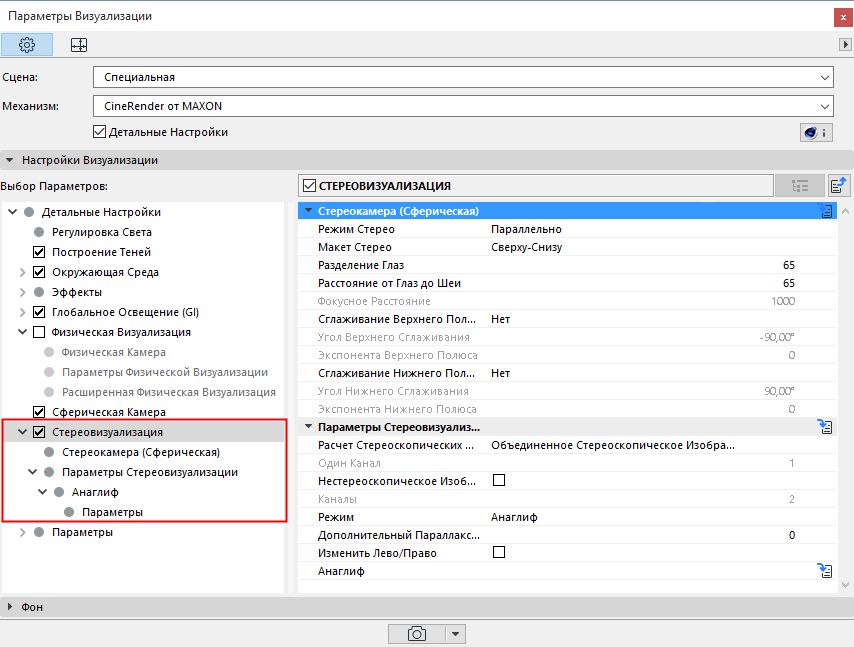The width and height of the screenshot is (854, 647).
Task: Select Параметры Физической Визуализации item
Action: click(164, 372)
